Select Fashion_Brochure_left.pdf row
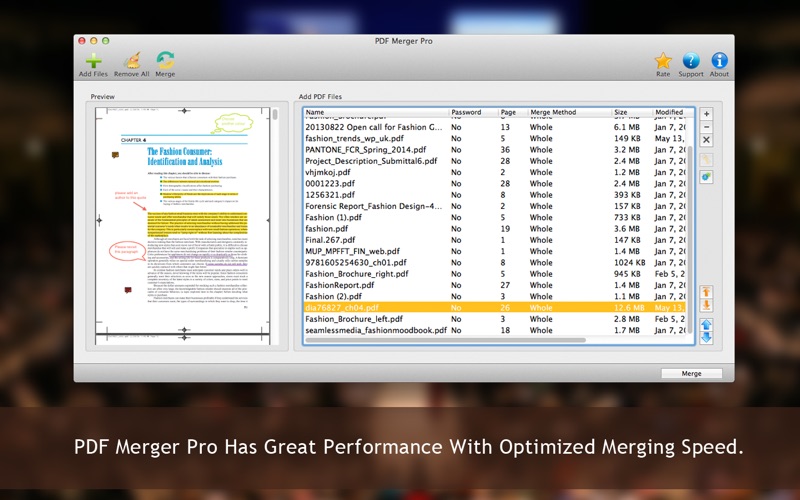This screenshot has height=500, width=800. (x=495, y=319)
